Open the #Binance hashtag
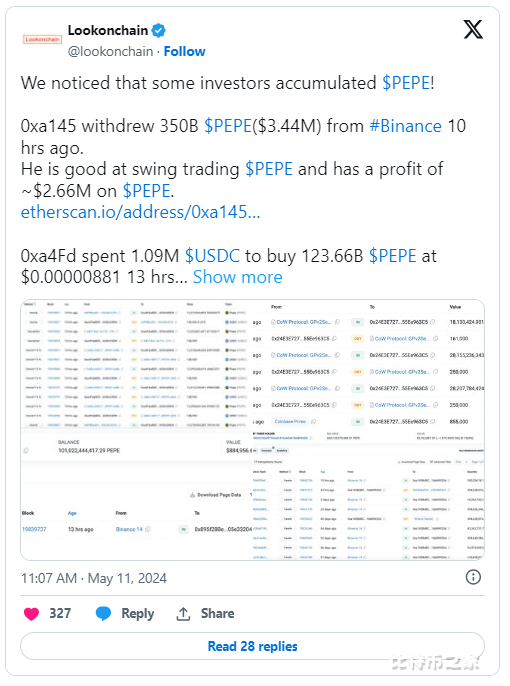This screenshot has height=686, width=510. (405, 126)
